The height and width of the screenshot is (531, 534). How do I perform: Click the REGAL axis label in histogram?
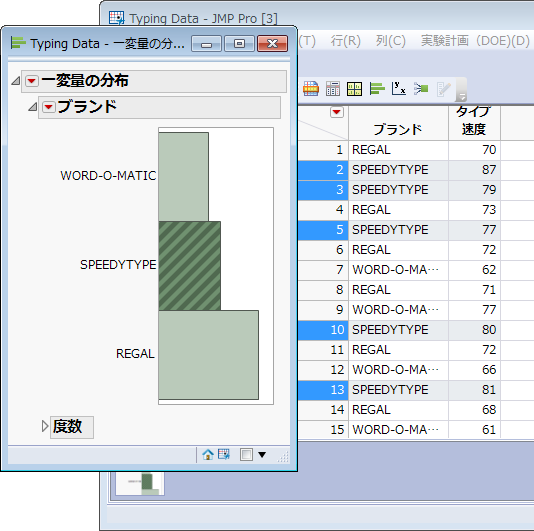click(x=135, y=354)
